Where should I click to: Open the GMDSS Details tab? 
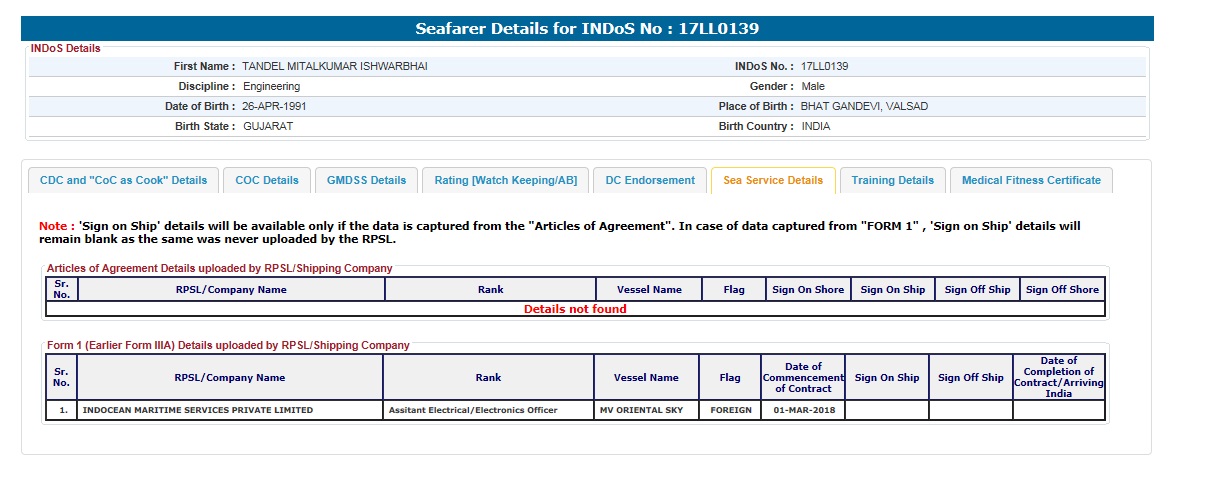click(367, 181)
